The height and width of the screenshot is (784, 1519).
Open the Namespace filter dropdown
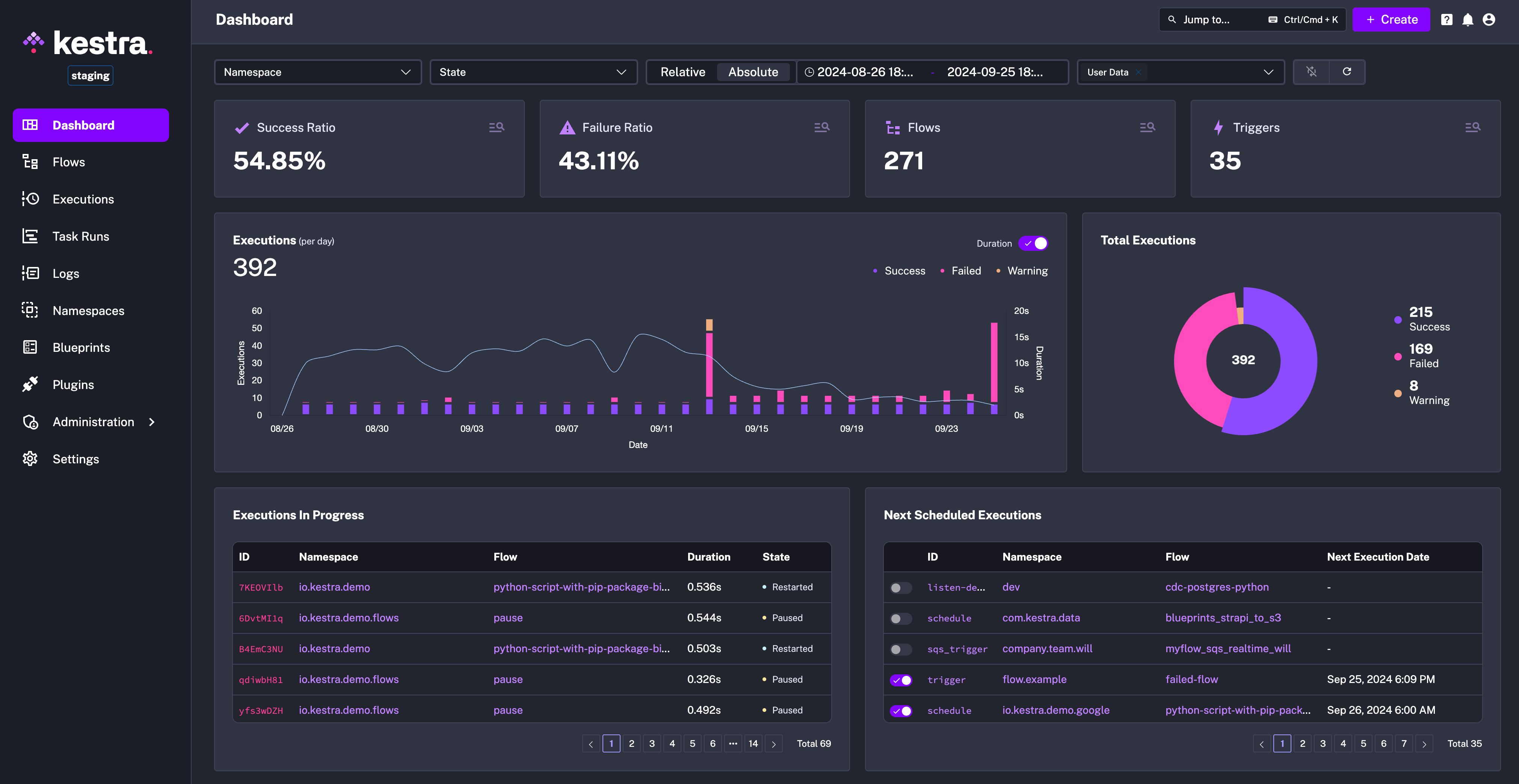tap(317, 72)
